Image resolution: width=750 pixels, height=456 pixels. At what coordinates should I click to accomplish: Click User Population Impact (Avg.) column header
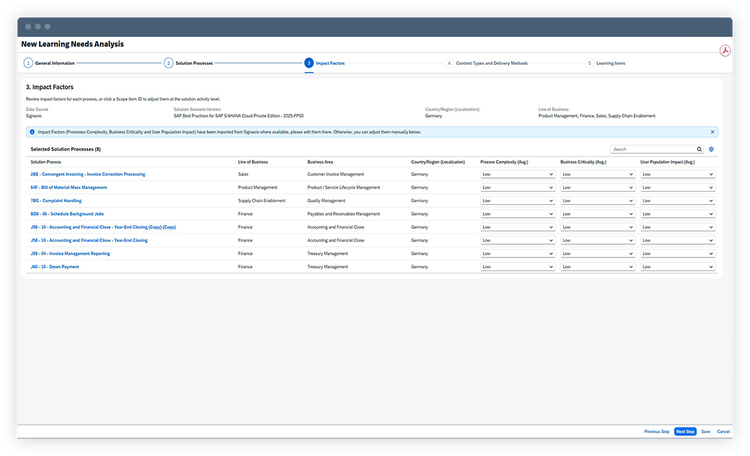coord(667,162)
